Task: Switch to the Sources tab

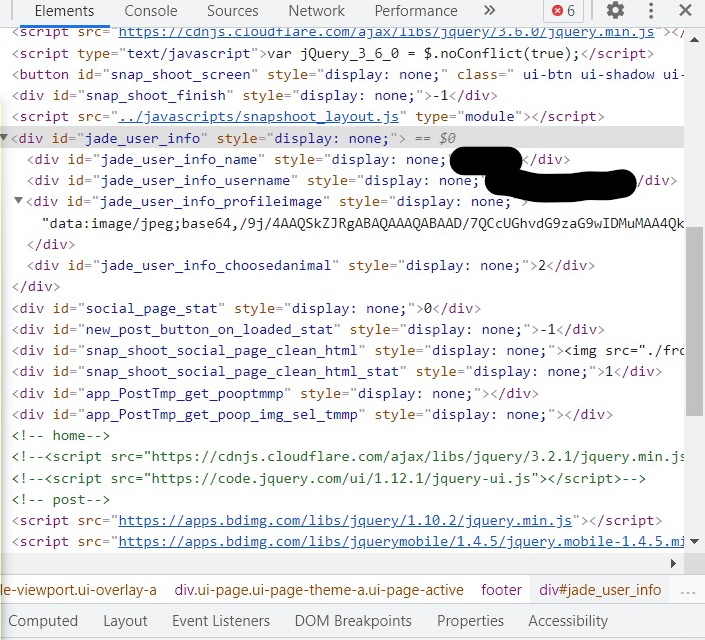Action: coord(232,11)
